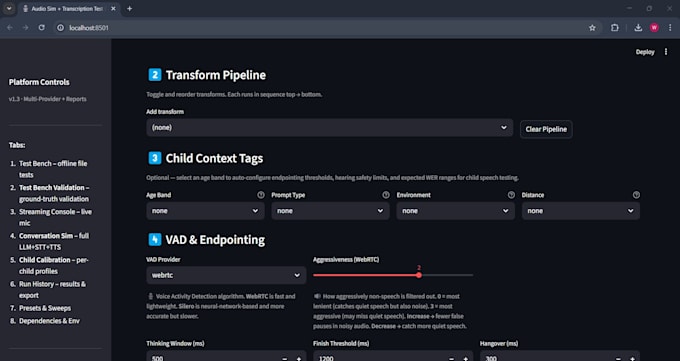Viewport: 680px width, 361px height.
Task: Click 'Run History – results & export' sidebar item
Action: click(52, 289)
